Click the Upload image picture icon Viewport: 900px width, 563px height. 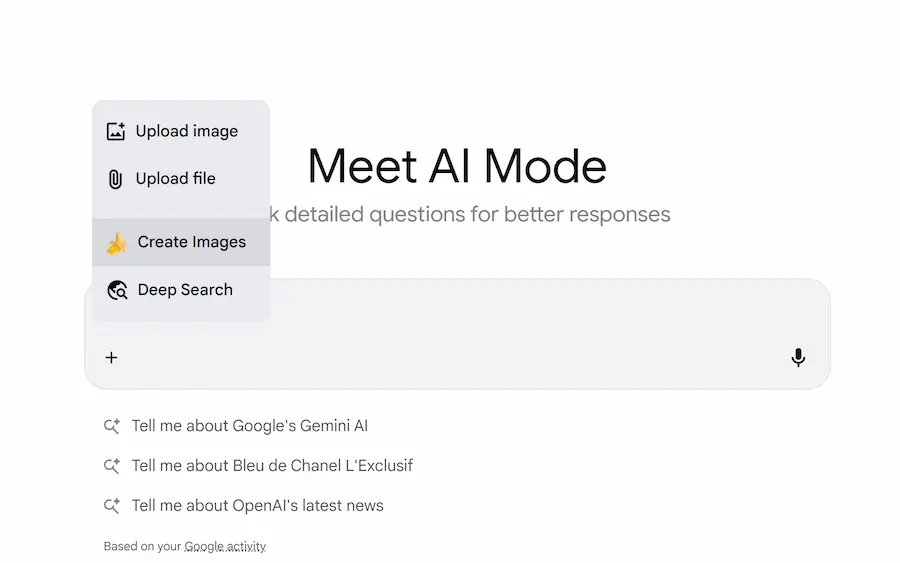coord(116,131)
